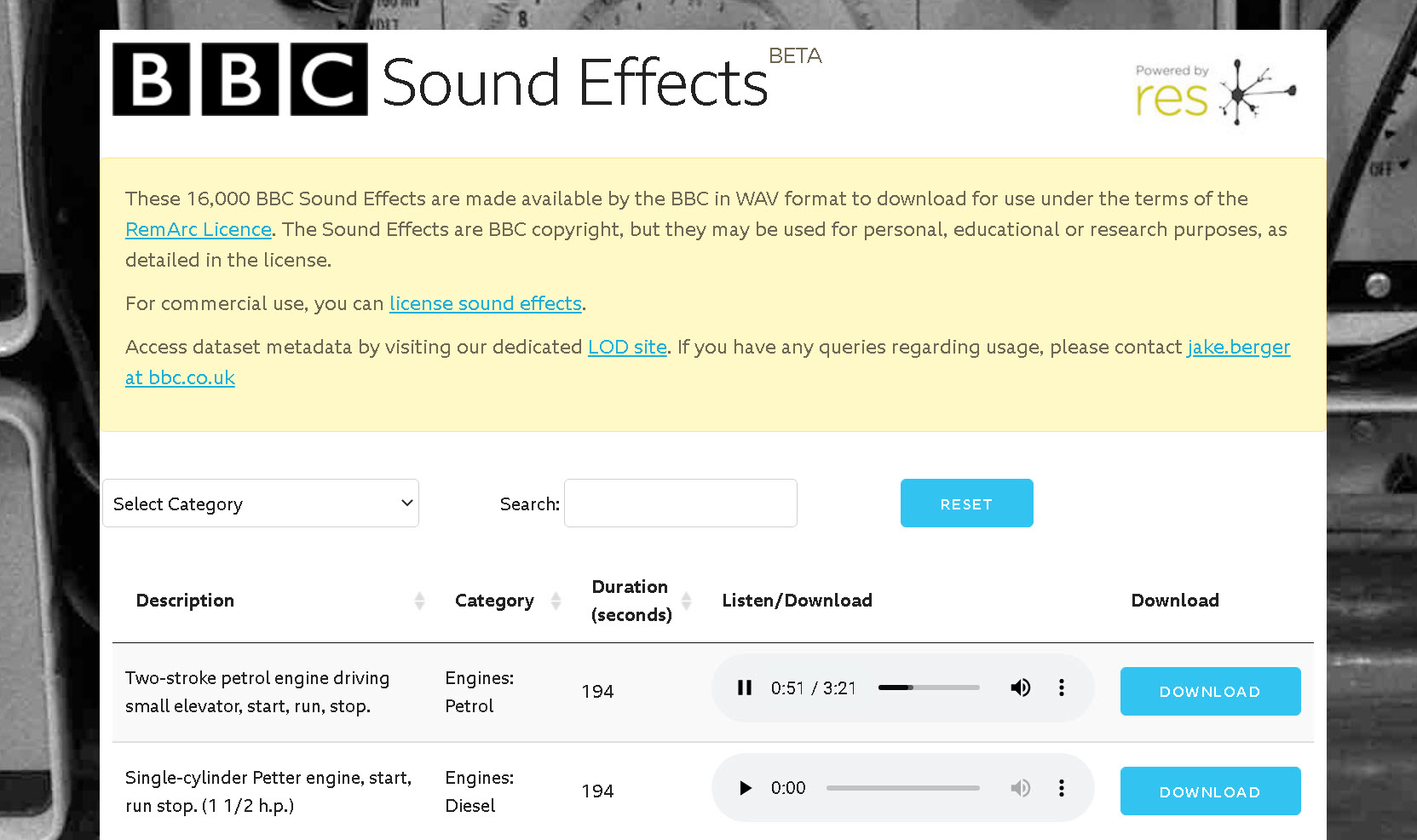Click the Search input field

[x=680, y=503]
